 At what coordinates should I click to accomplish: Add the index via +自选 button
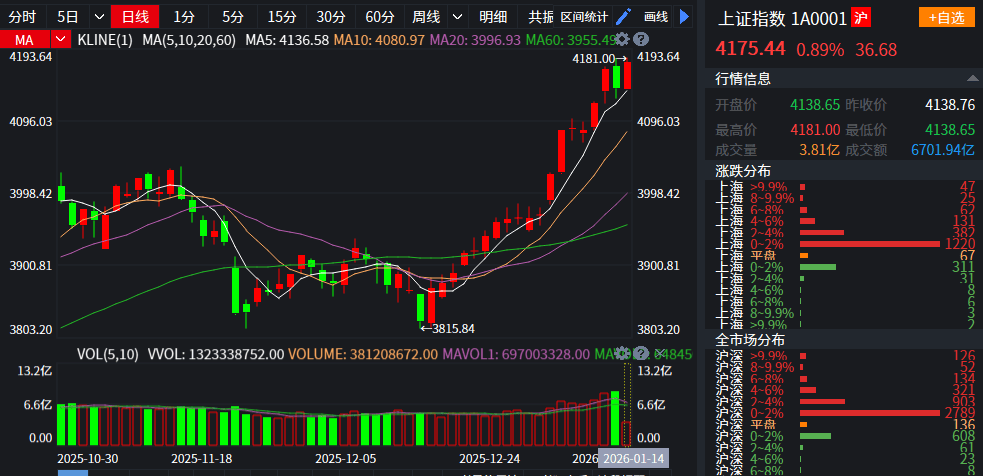(x=945, y=18)
